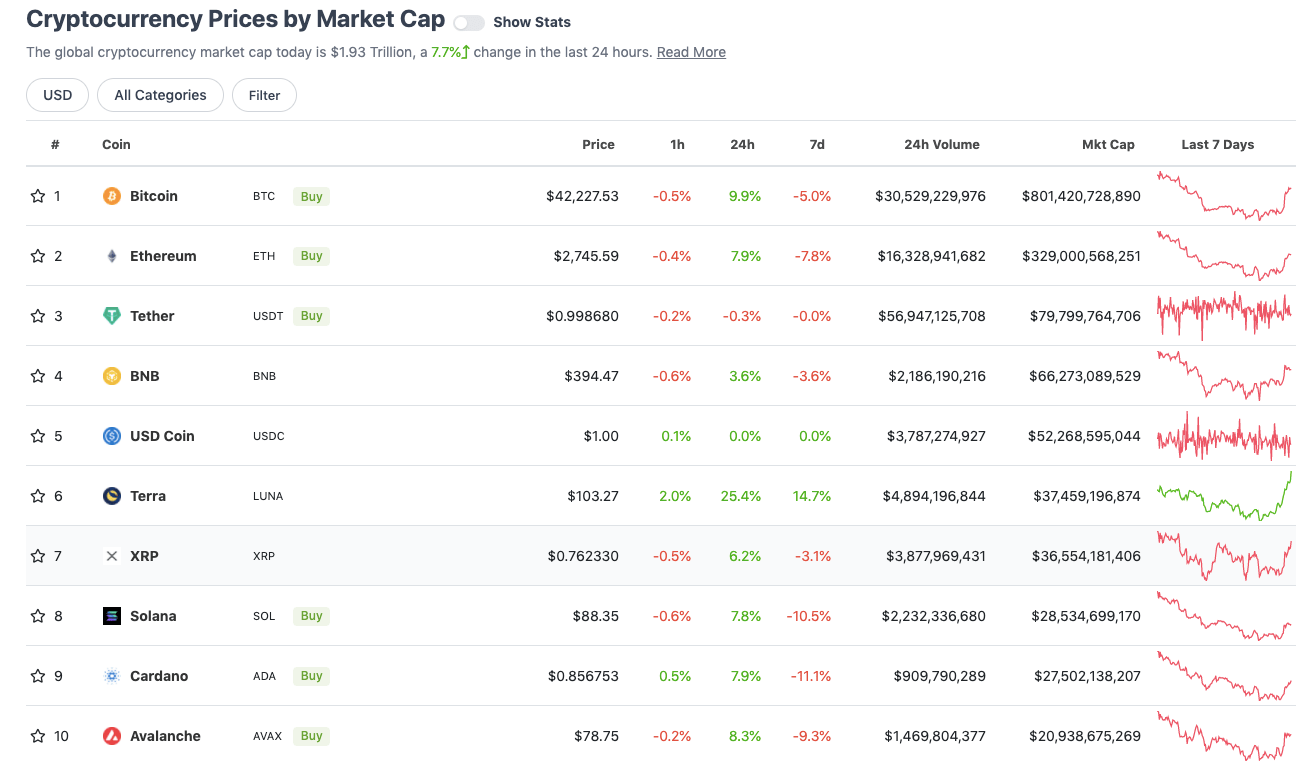Click the Terra logo icon
This screenshot has height=765, width=1302.
coord(112,496)
